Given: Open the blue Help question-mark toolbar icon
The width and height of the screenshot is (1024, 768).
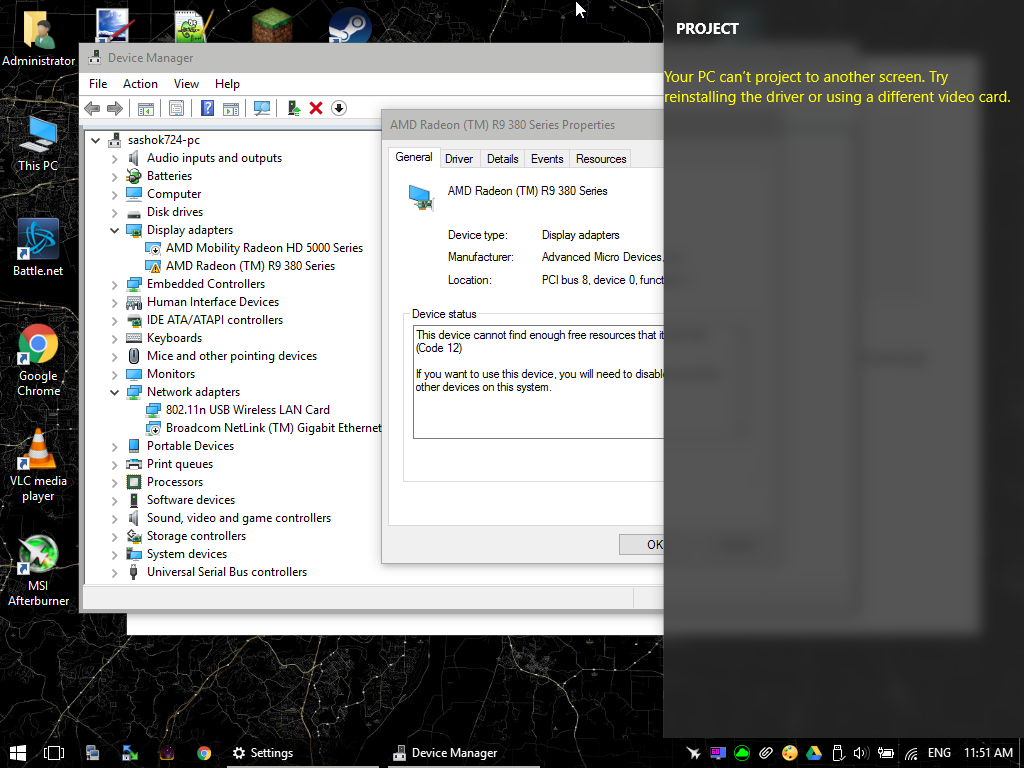Looking at the screenshot, I should 207,108.
